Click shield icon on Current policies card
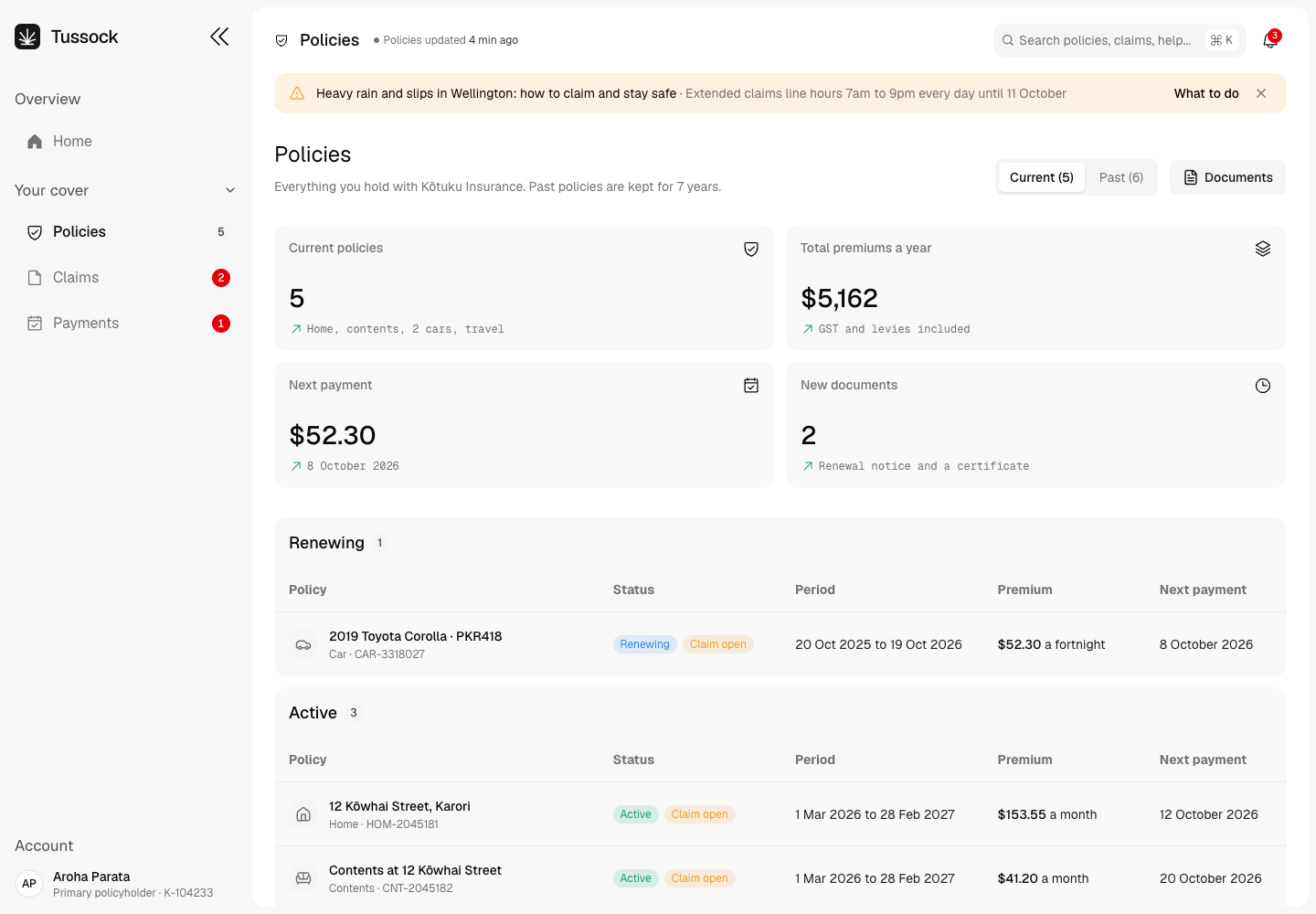Viewport: 1316px width, 914px height. click(x=751, y=249)
